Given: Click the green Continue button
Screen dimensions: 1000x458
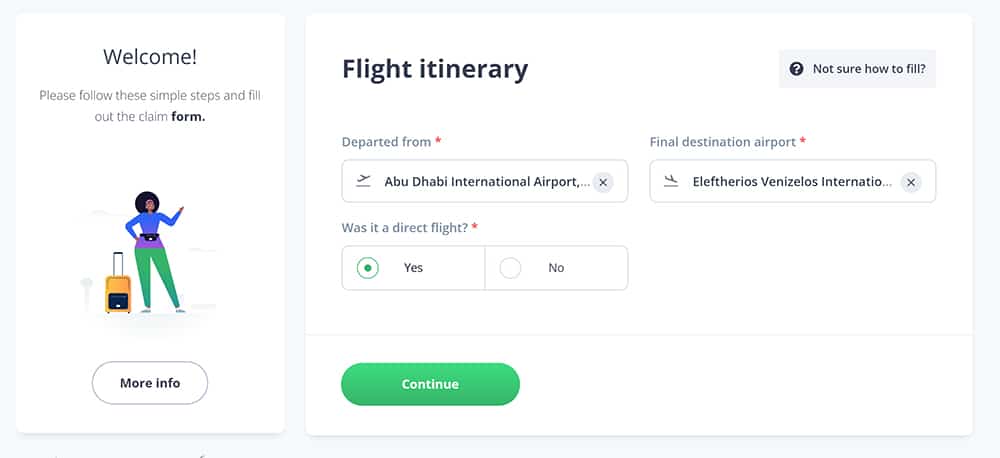Looking at the screenshot, I should click(x=430, y=384).
